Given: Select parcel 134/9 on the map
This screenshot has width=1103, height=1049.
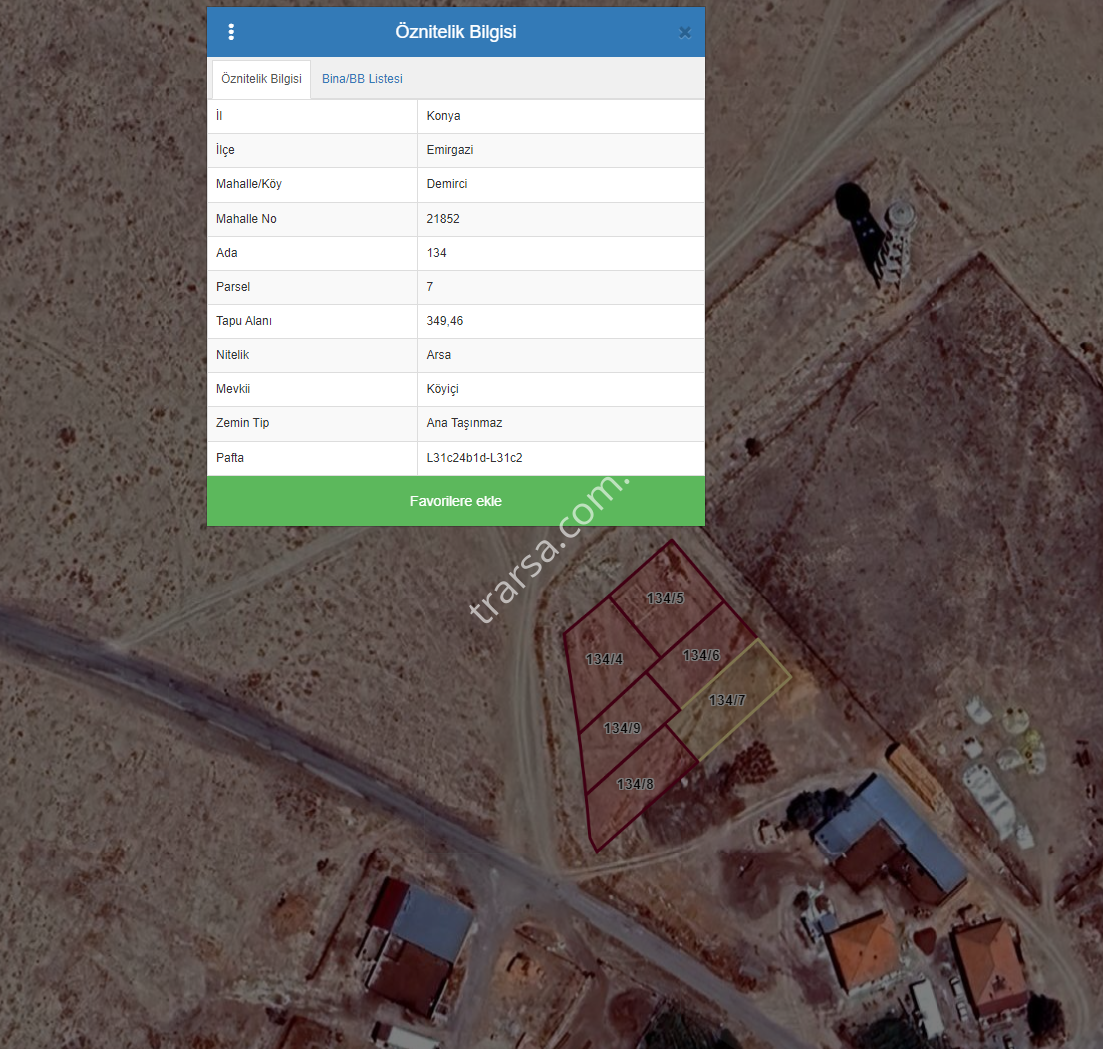Looking at the screenshot, I should [x=622, y=728].
